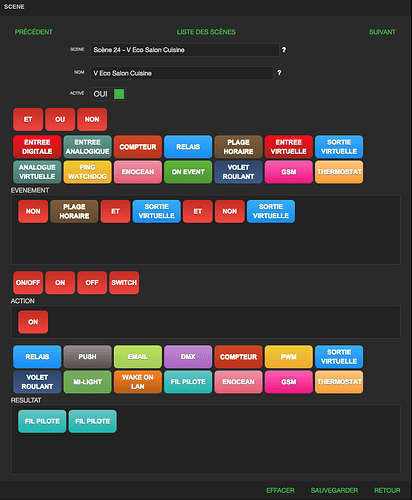The height and width of the screenshot is (500, 412).
Task: Add an ENTREE DIGITALE condition block
Action: [37, 147]
